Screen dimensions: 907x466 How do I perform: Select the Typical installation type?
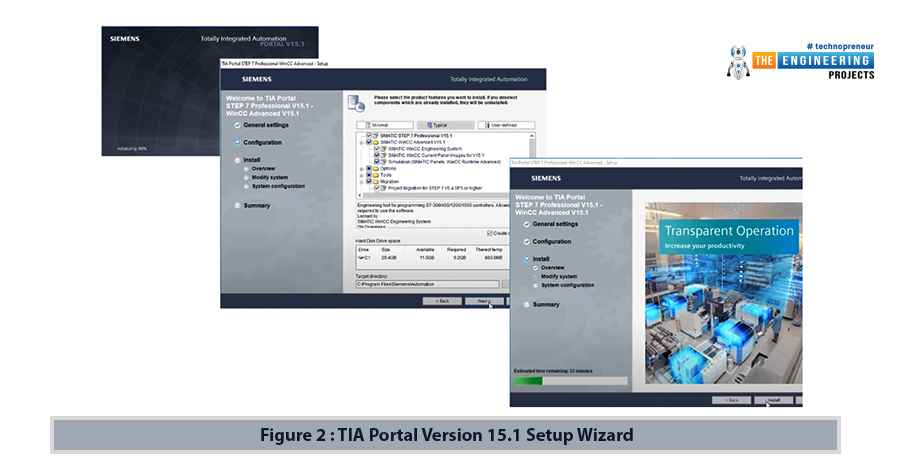point(445,125)
